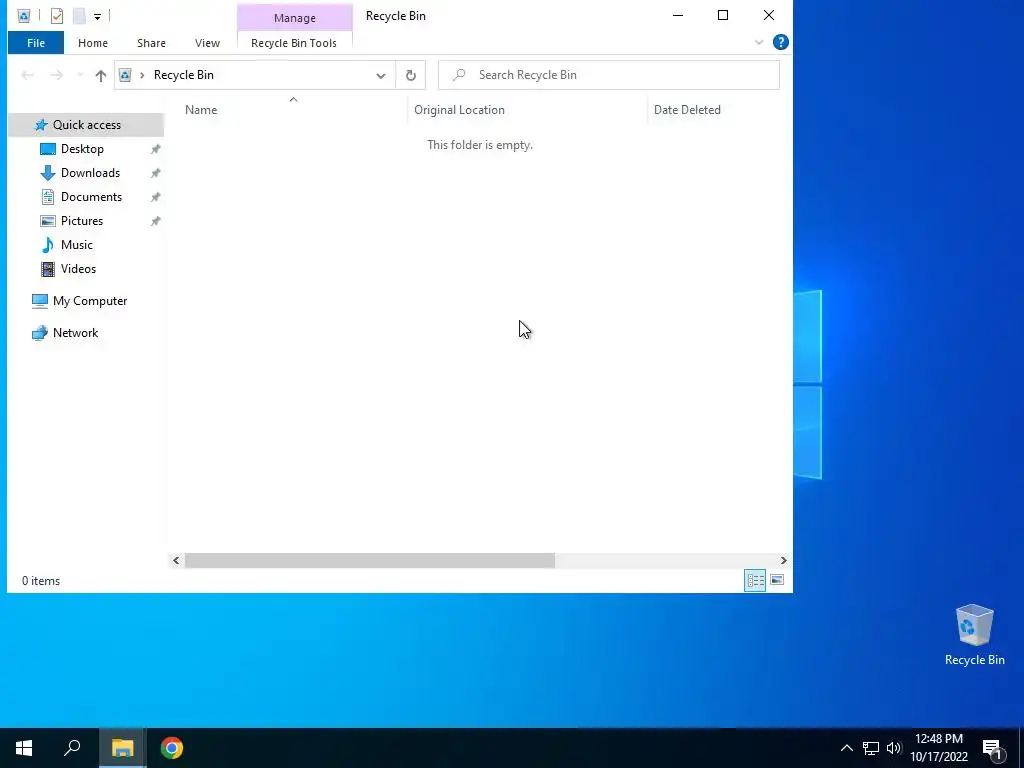Click the Manage contextual tab
Screen dimensions: 1024x768
[295, 18]
